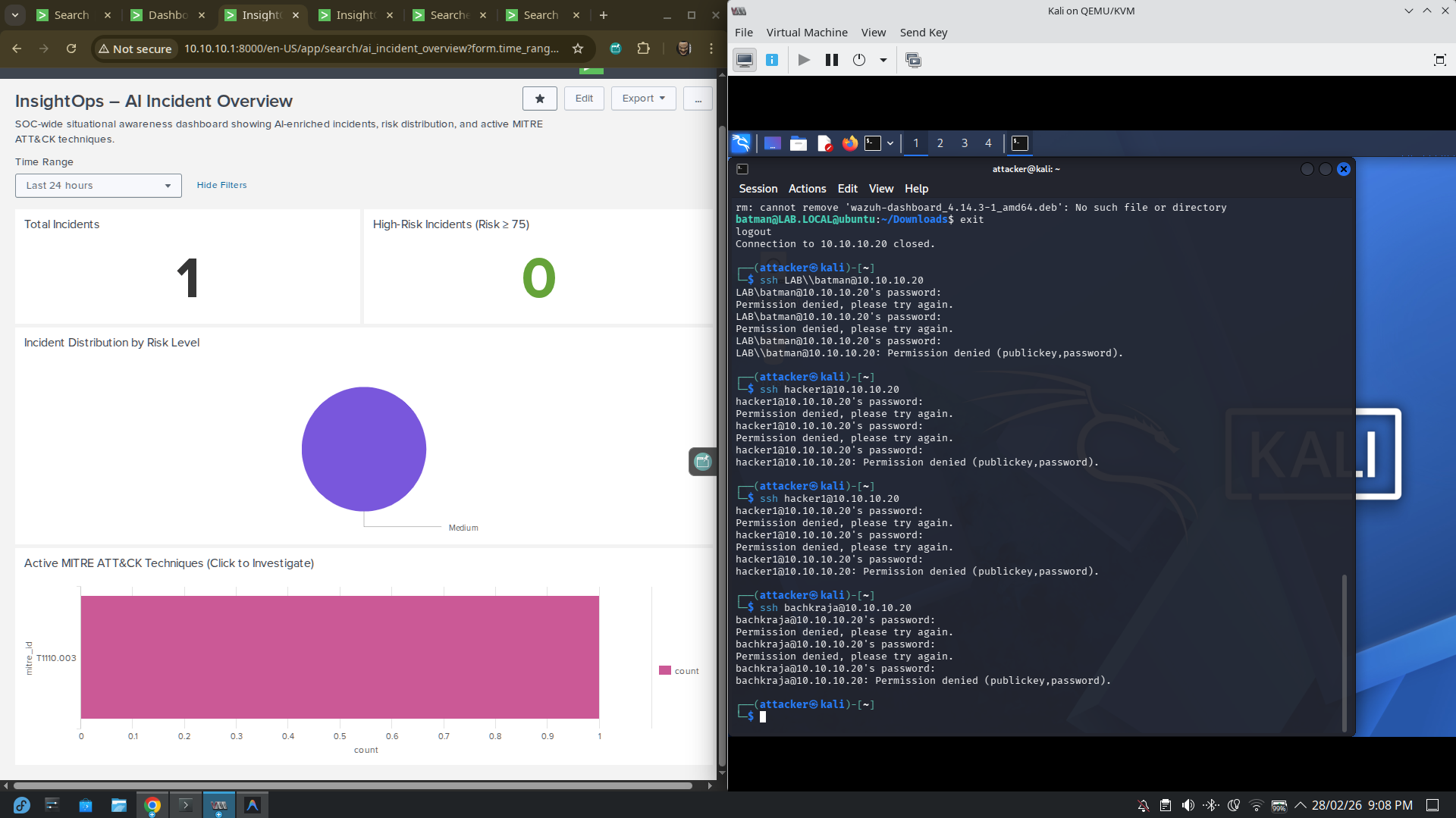Open VM snapshot manager
The image size is (1456, 818).
913,60
